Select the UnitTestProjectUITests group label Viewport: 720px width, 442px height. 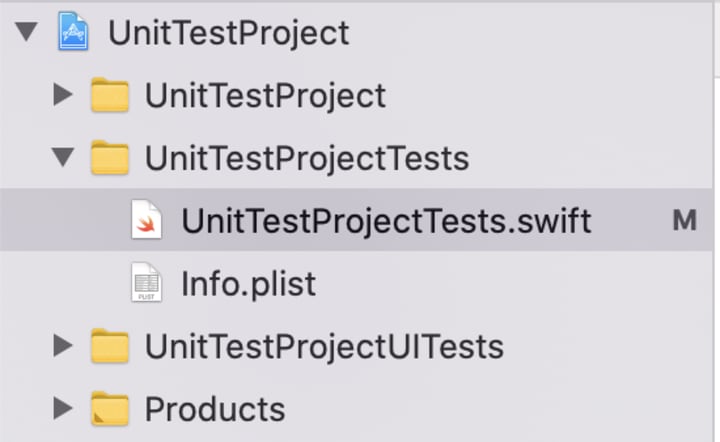324,346
